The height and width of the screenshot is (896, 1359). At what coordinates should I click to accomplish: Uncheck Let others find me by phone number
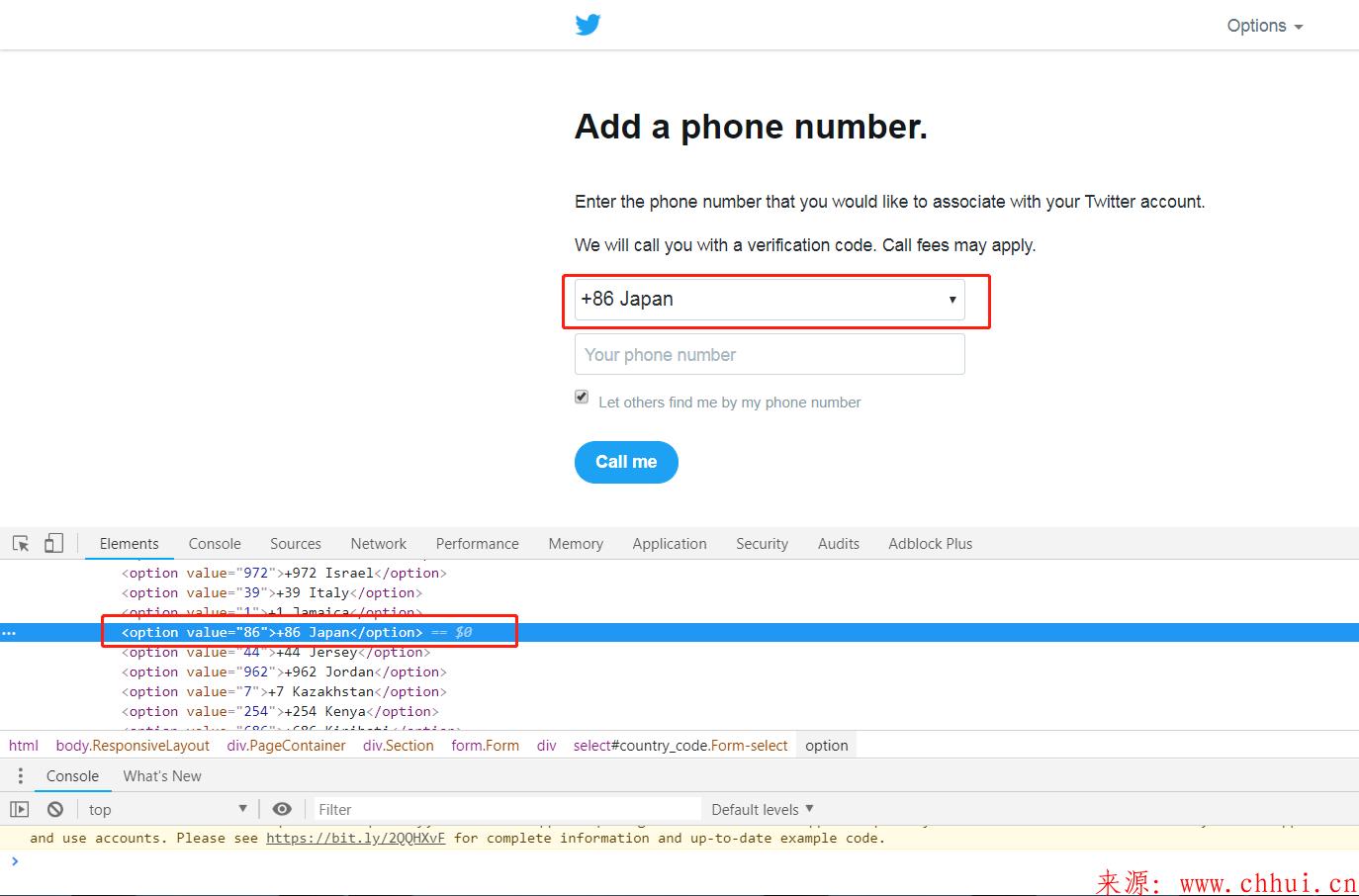tap(582, 397)
